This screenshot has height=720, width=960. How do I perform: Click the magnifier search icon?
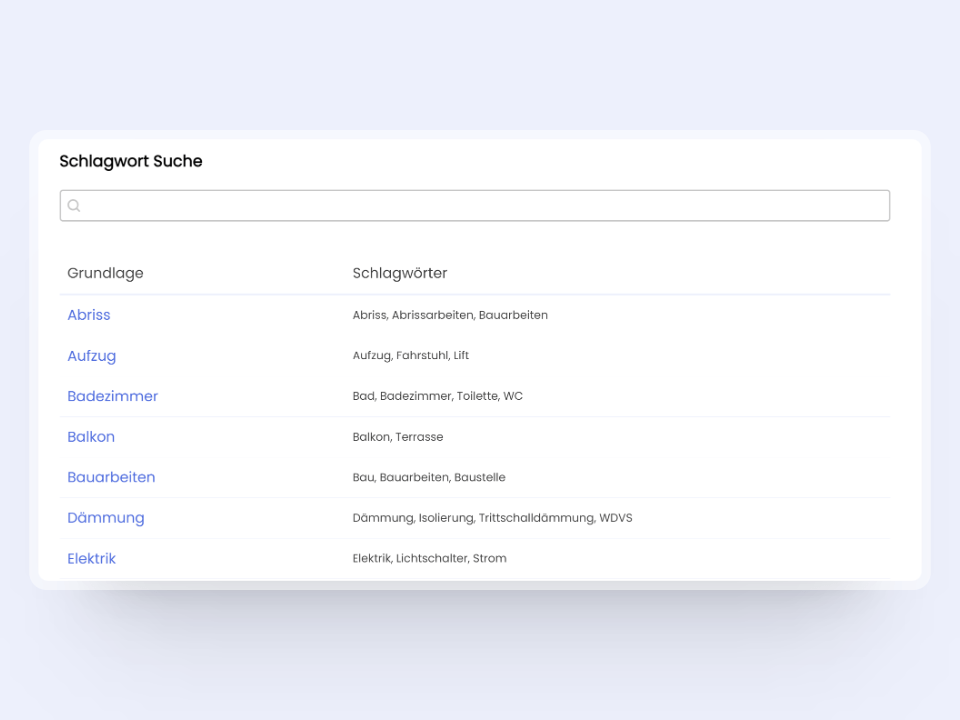74,206
